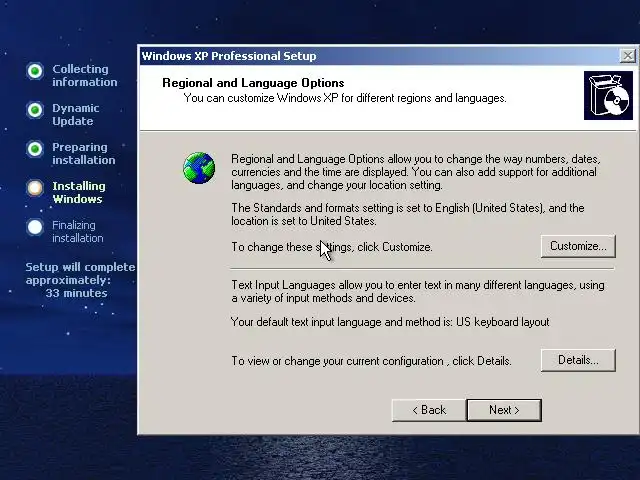Click the '33 minutes' remaining time text
640x480 pixels.
coord(76,293)
